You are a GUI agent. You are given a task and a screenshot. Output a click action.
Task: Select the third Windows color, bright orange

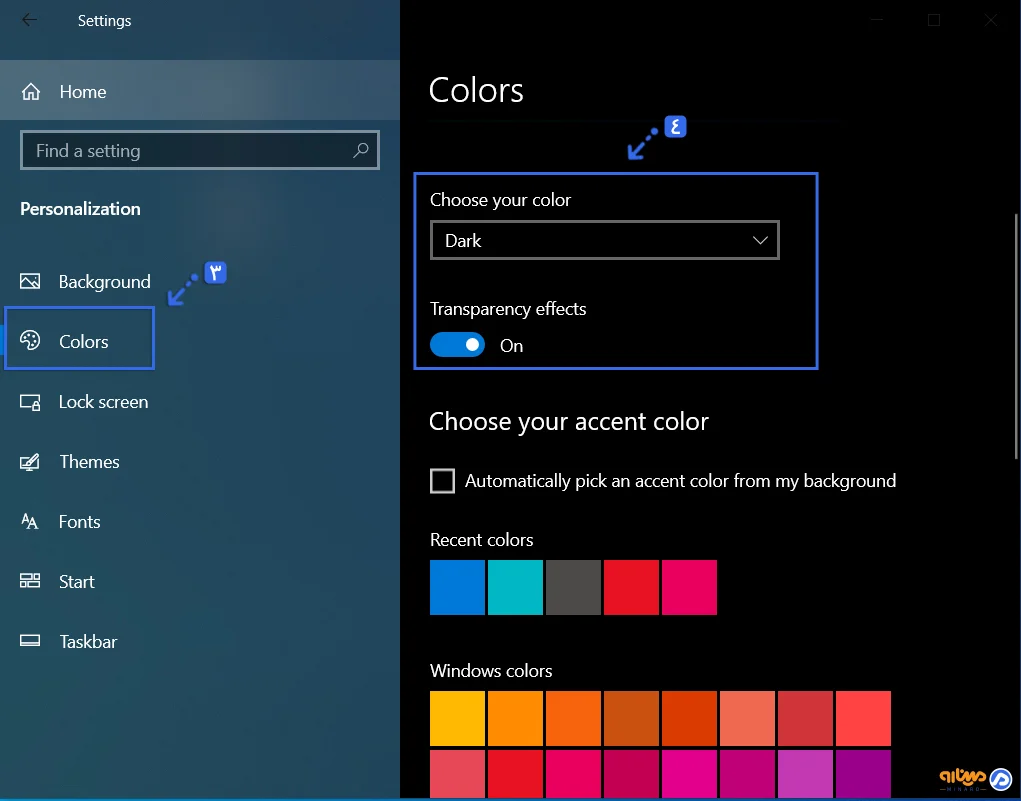coord(573,718)
